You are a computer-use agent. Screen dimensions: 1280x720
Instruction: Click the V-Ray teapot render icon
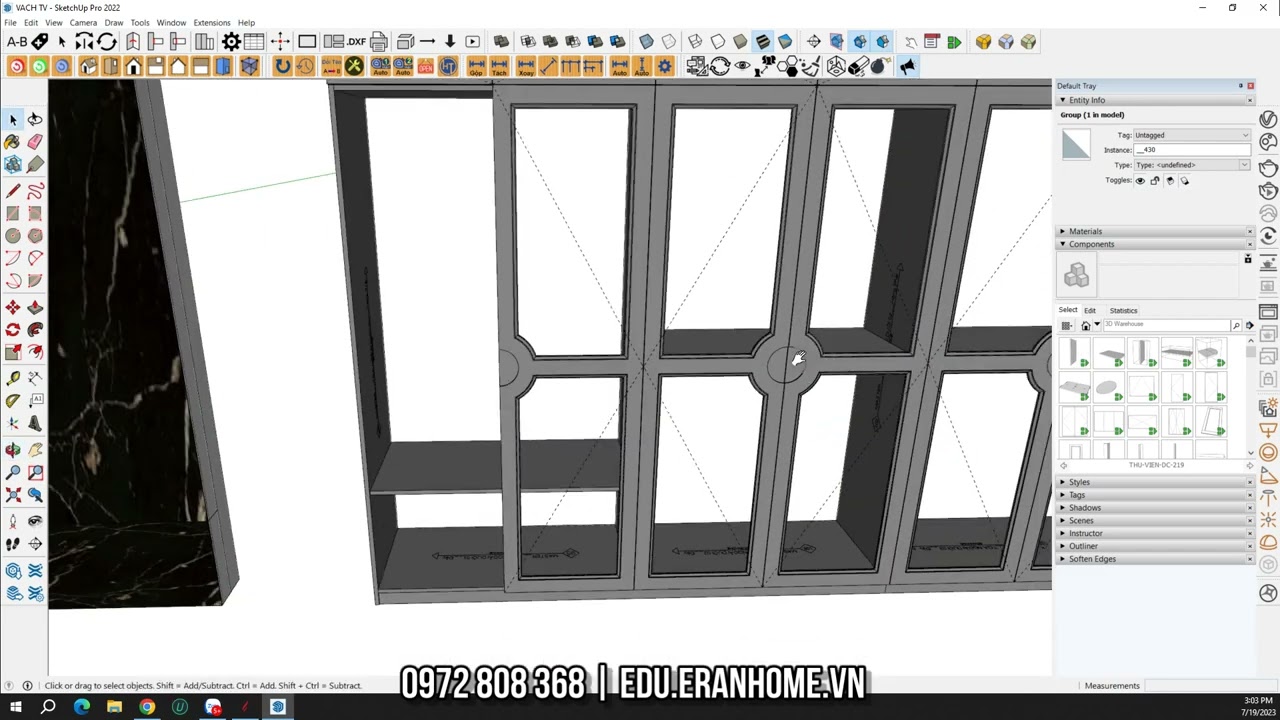pos(1268,167)
